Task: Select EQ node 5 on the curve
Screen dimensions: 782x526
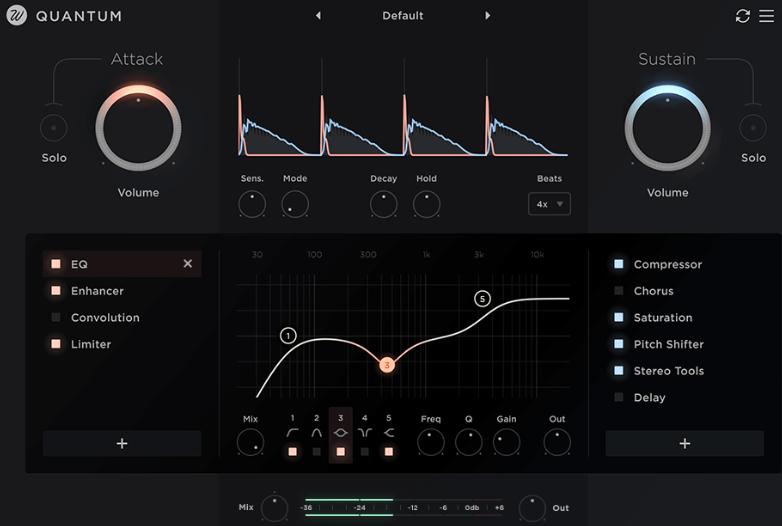Action: coord(482,299)
